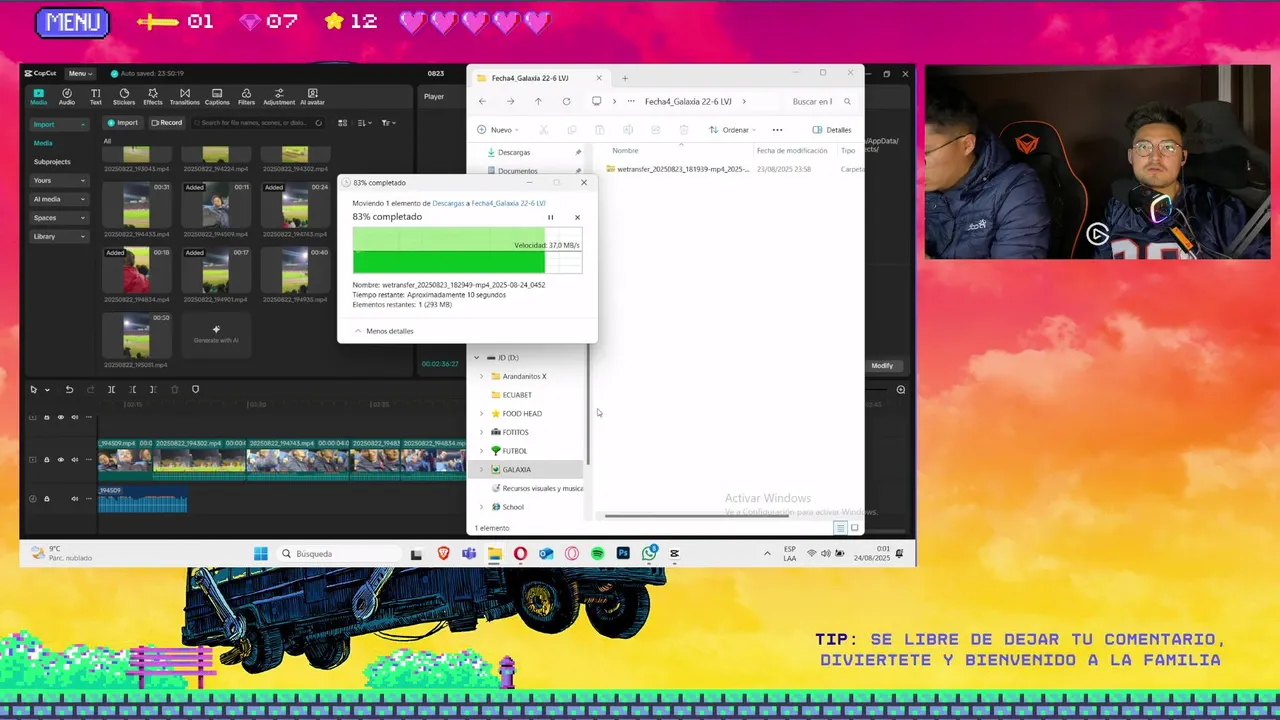Screen dimensions: 1280x720
Task: Expand the Library section
Action: [59, 236]
